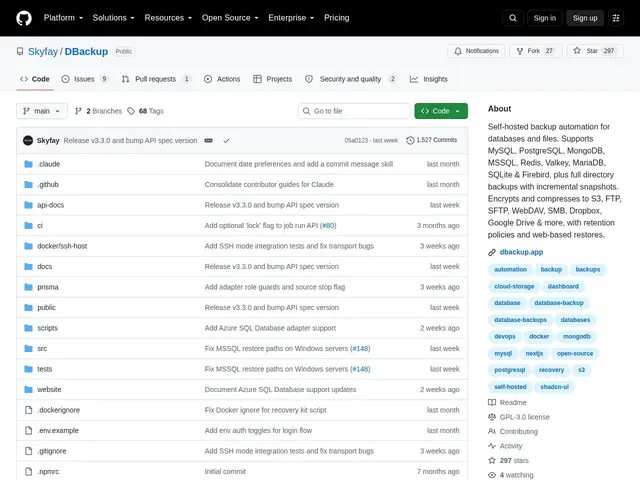640x480 pixels.
Task: View the 68 Tags link
Action: point(145,111)
